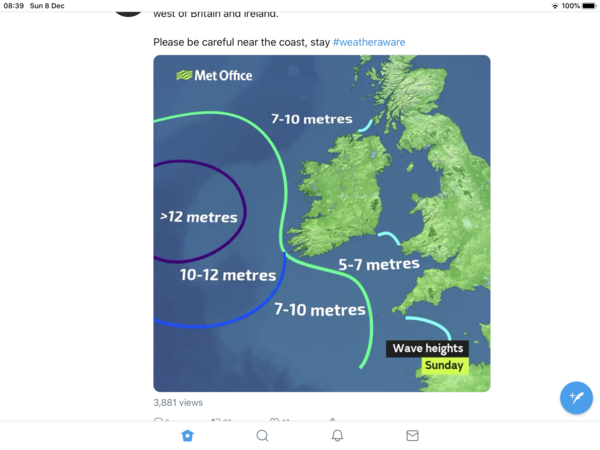This screenshot has height=450, width=600.
Task: Tap the time in the status bar
Action: [13, 6]
